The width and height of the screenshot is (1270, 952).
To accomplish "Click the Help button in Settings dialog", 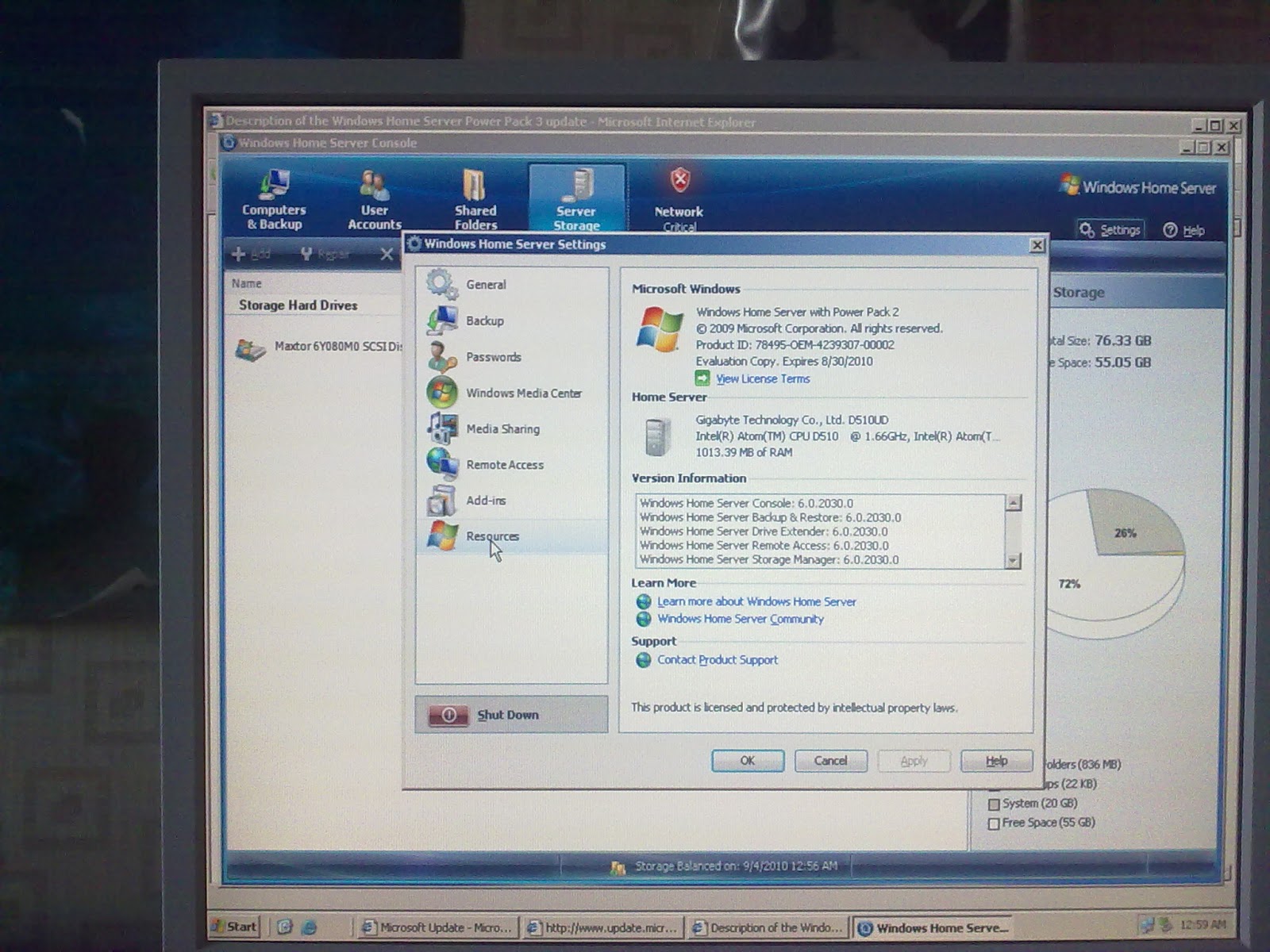I will tap(997, 761).
